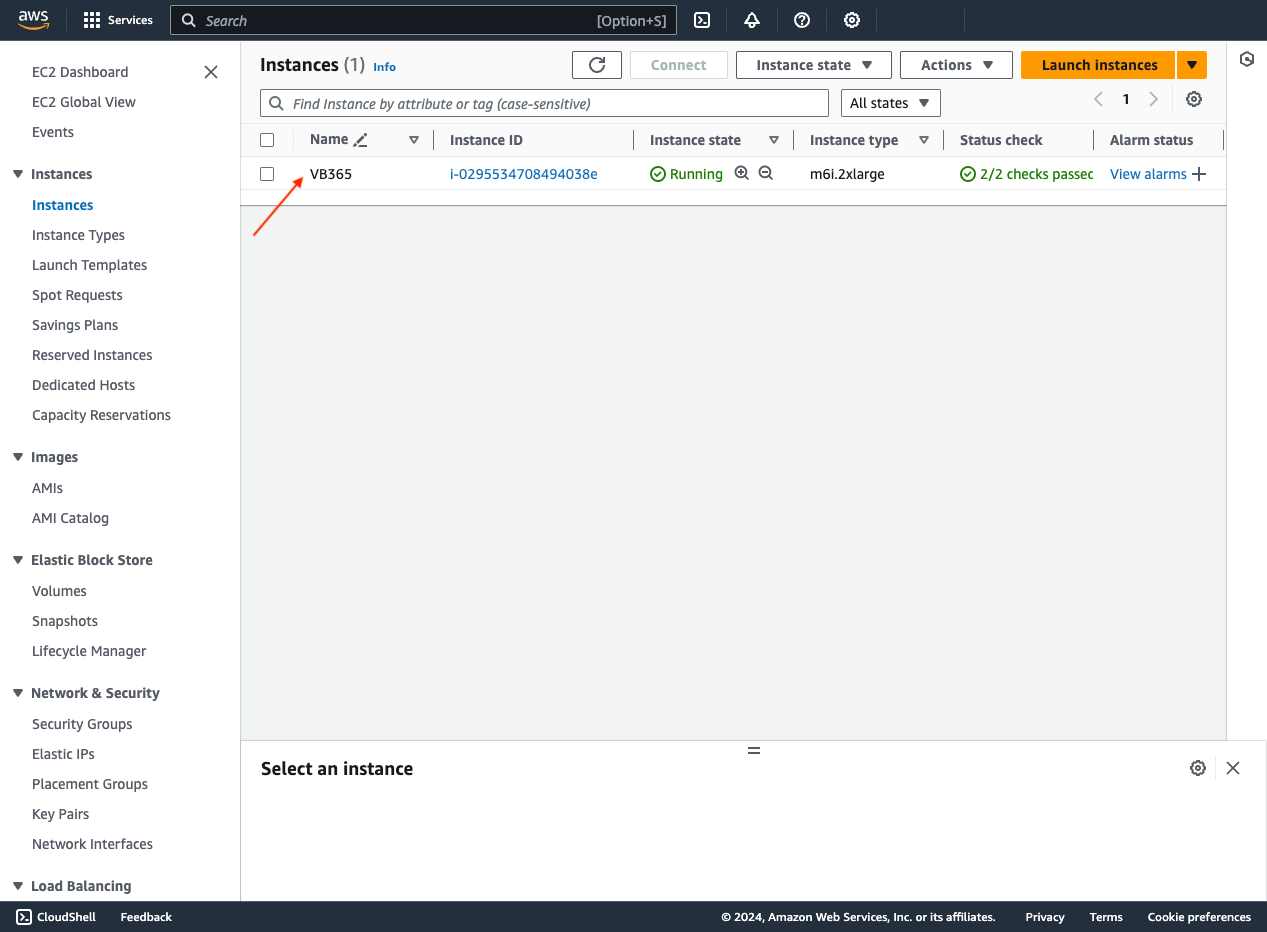Open the Instance state dropdown

pyautogui.click(x=813, y=64)
